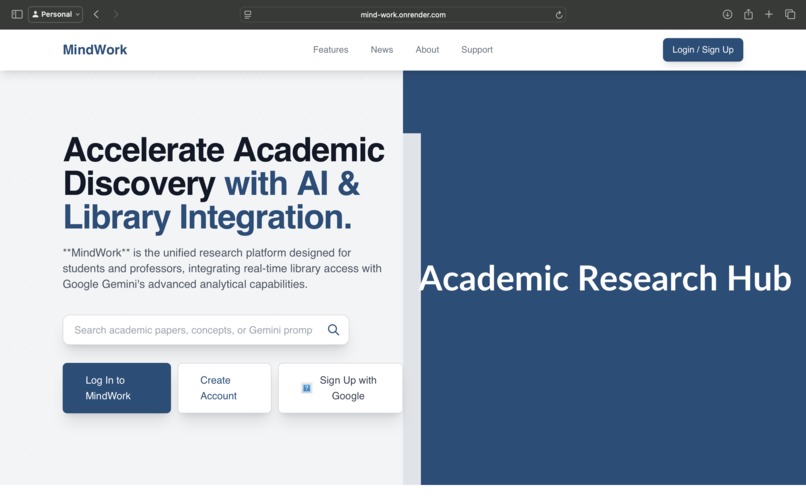Click the Accelerate Academic Discovery headline

[224, 184]
